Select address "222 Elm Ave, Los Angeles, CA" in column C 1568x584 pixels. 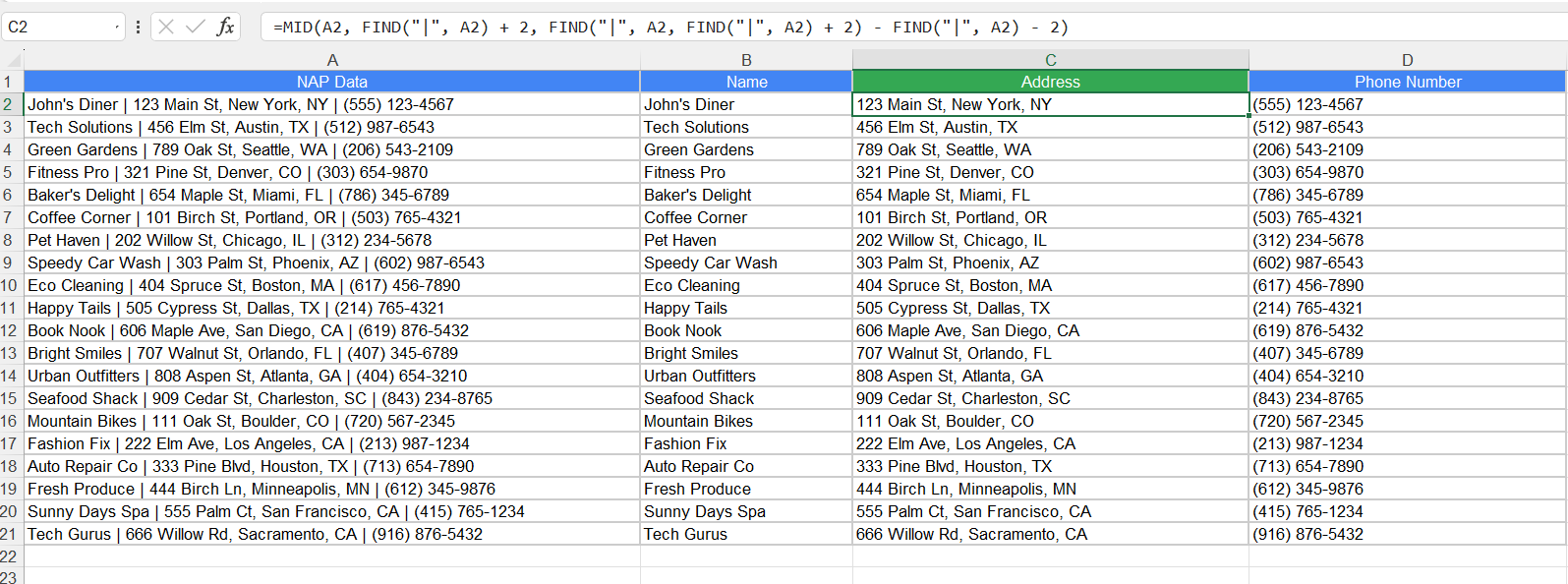coord(1051,443)
